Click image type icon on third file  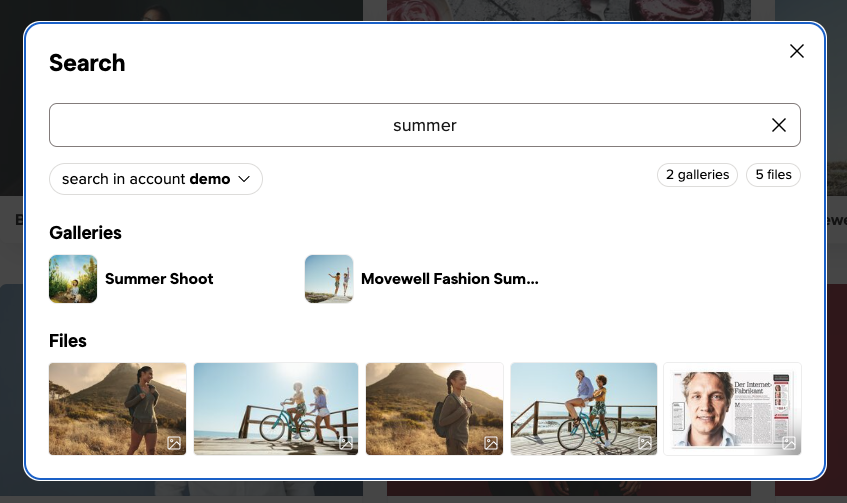pos(491,443)
